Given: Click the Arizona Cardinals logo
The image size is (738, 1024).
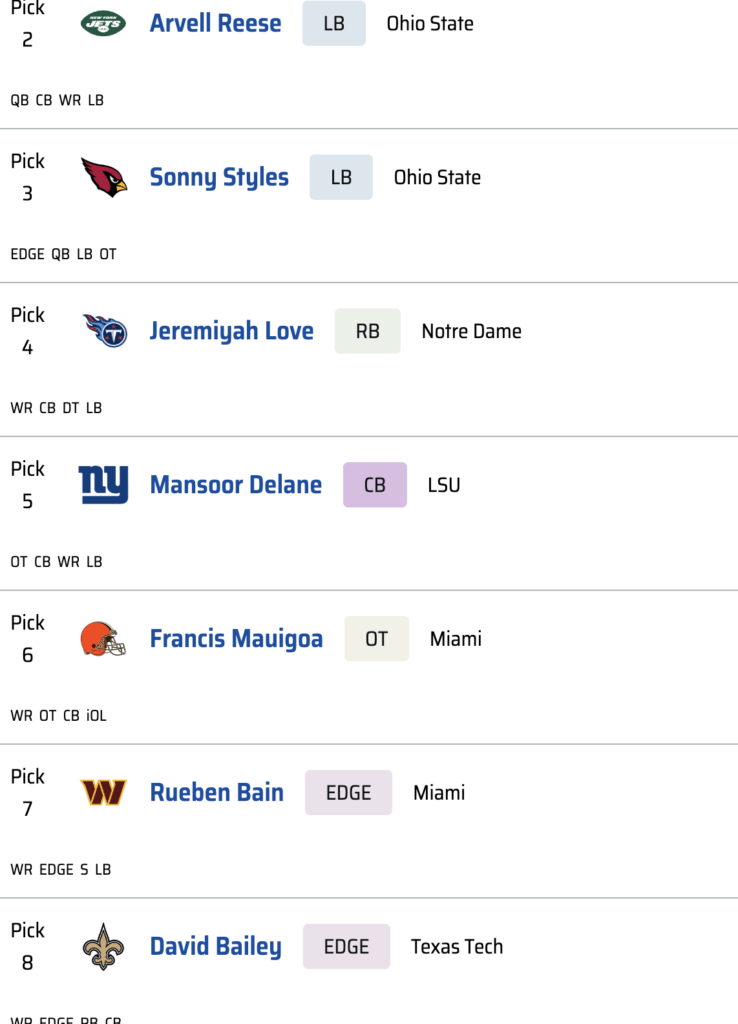Looking at the screenshot, I should (103, 178).
